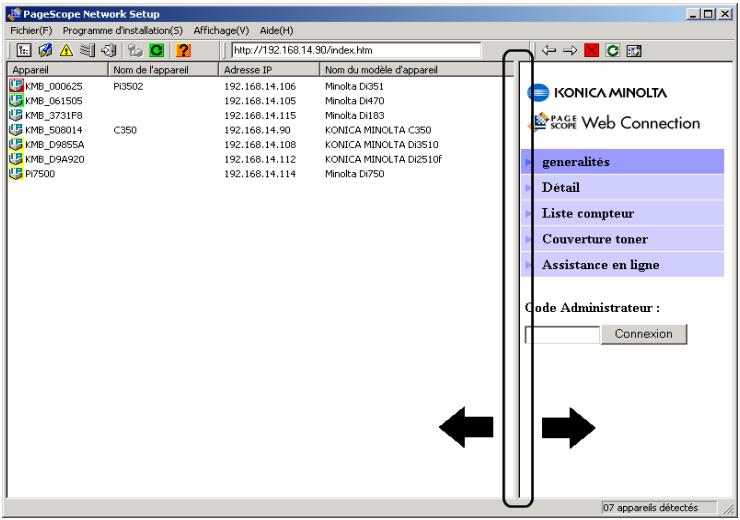740x520 pixels.
Task: Click IP address 192.168.14.112
Action: 260,159
